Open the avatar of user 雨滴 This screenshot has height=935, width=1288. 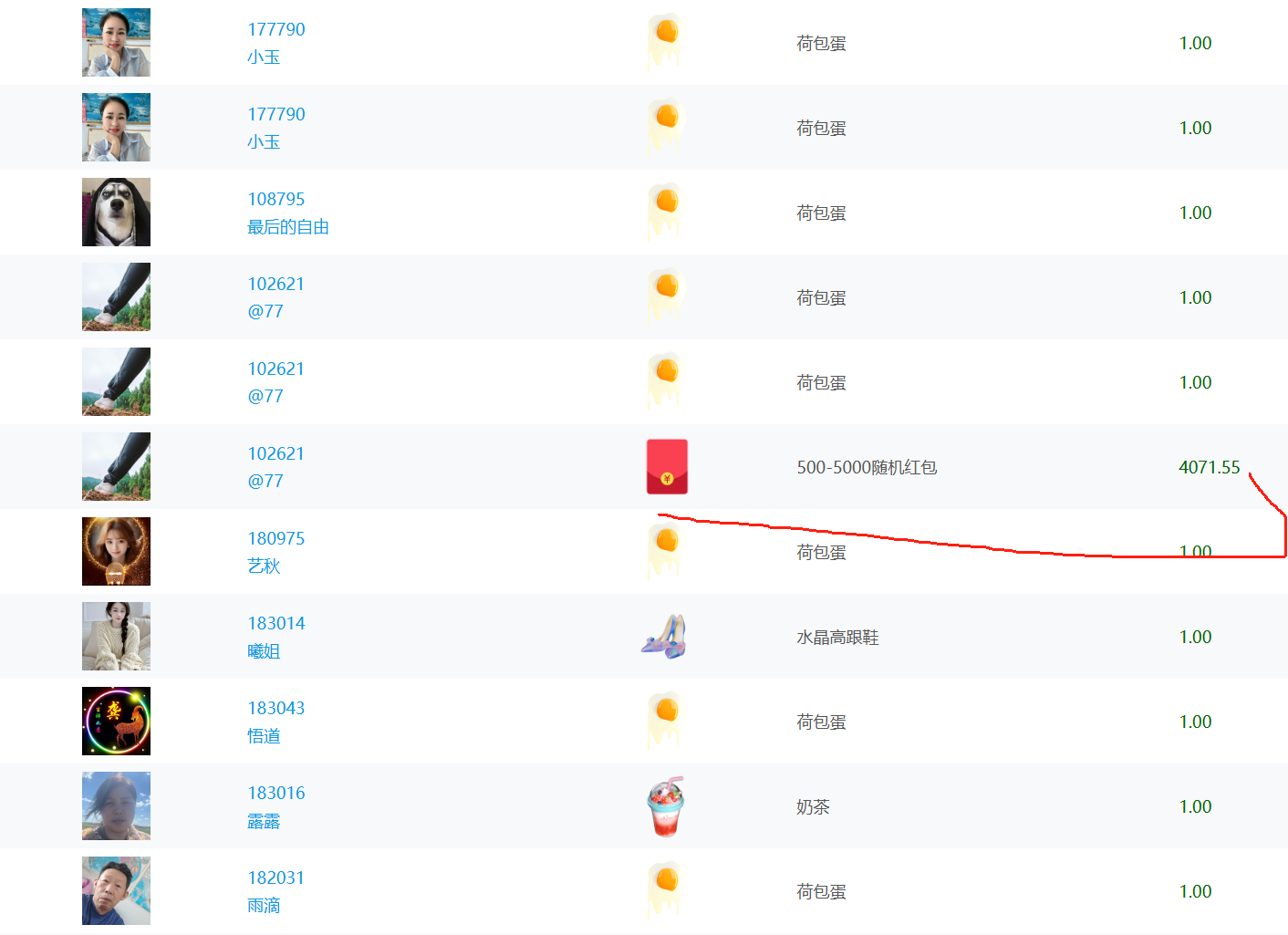pos(116,891)
